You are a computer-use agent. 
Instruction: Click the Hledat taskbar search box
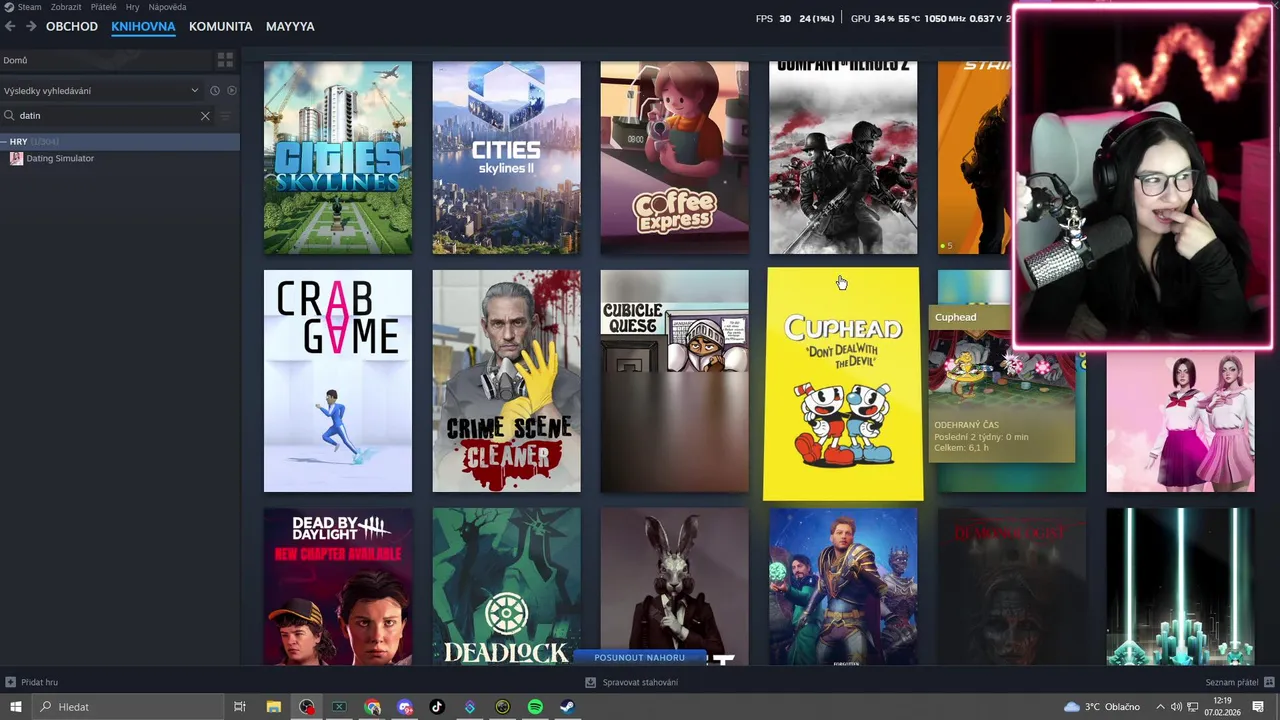tap(127, 707)
